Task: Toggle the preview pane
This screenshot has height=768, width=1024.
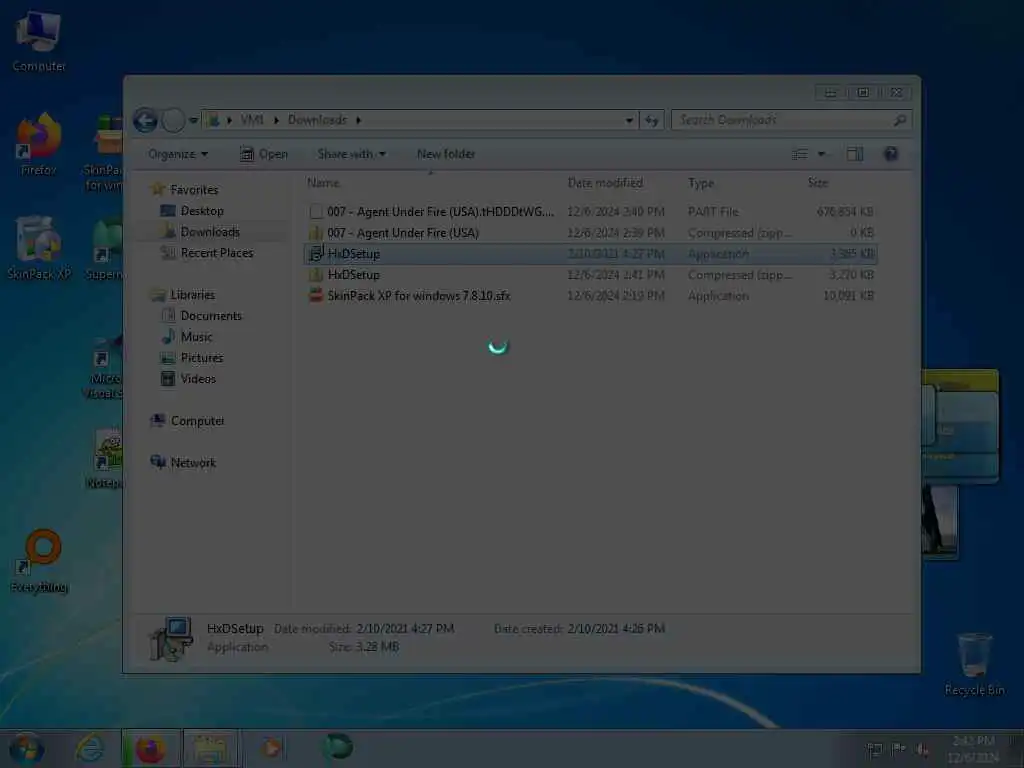Action: [x=855, y=154]
